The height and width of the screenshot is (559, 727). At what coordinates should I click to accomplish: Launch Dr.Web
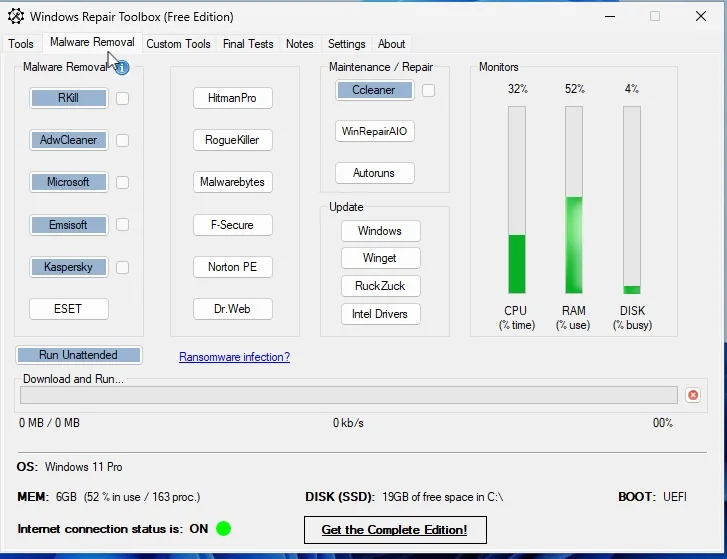pos(233,309)
